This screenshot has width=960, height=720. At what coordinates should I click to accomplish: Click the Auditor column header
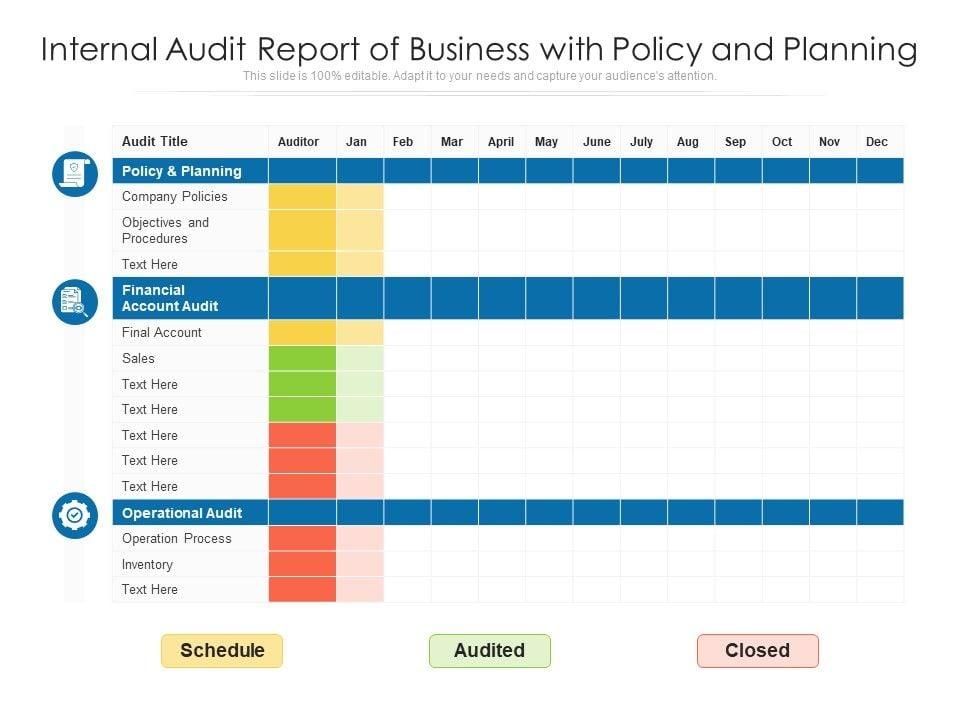tap(298, 142)
